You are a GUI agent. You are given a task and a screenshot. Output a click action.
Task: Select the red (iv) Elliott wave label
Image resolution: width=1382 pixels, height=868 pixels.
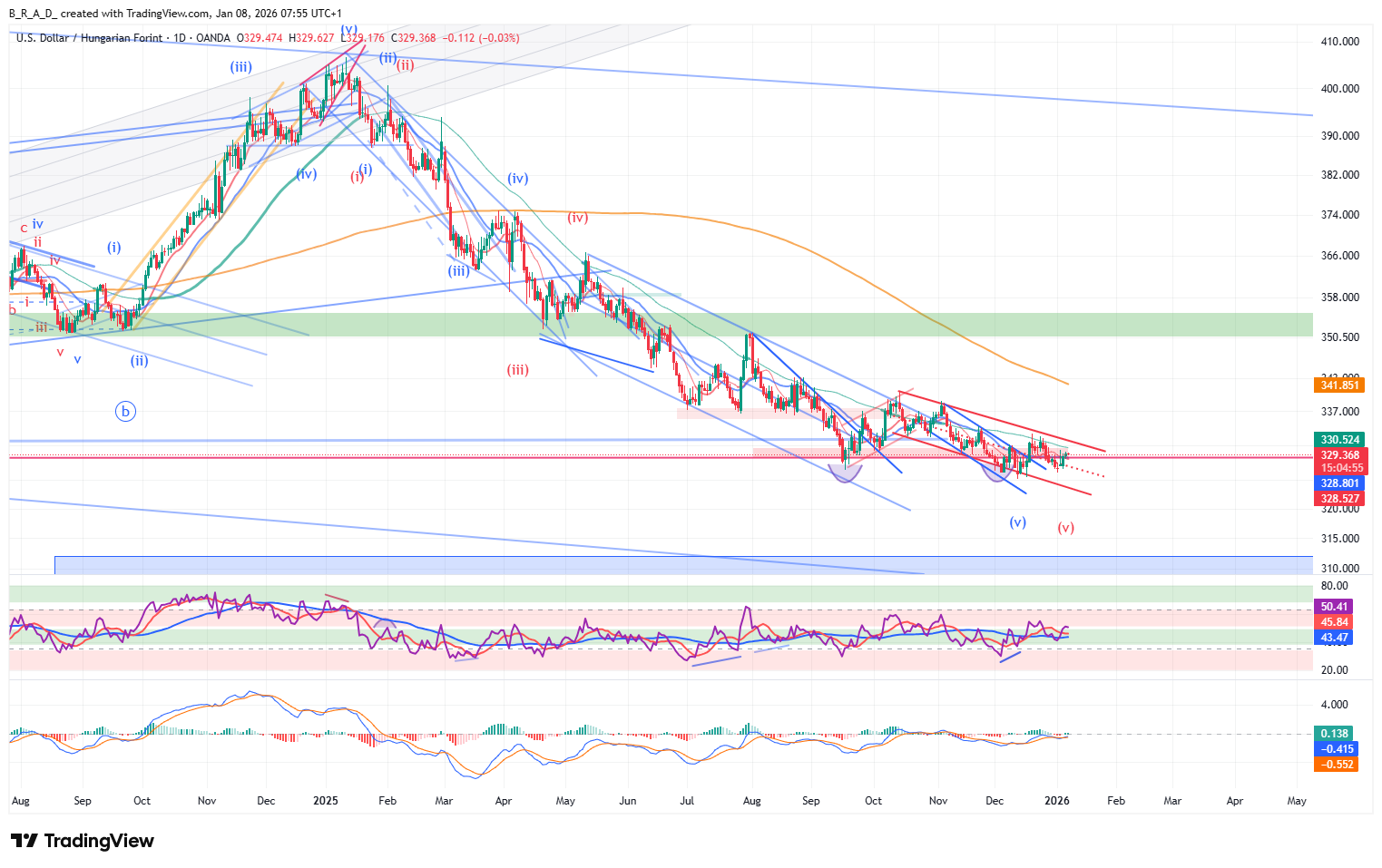coord(577,217)
